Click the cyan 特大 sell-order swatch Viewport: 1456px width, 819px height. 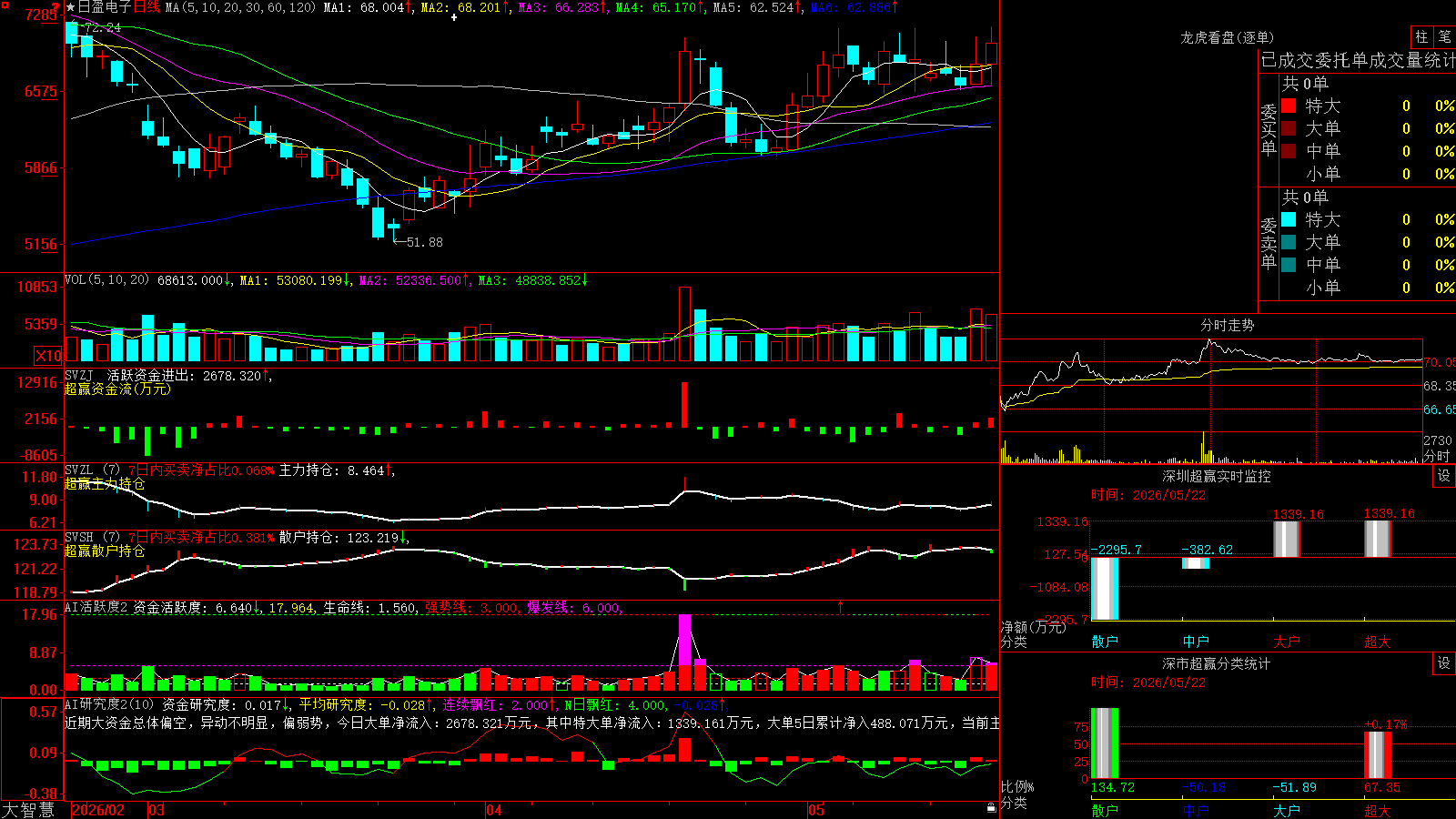[x=1289, y=219]
